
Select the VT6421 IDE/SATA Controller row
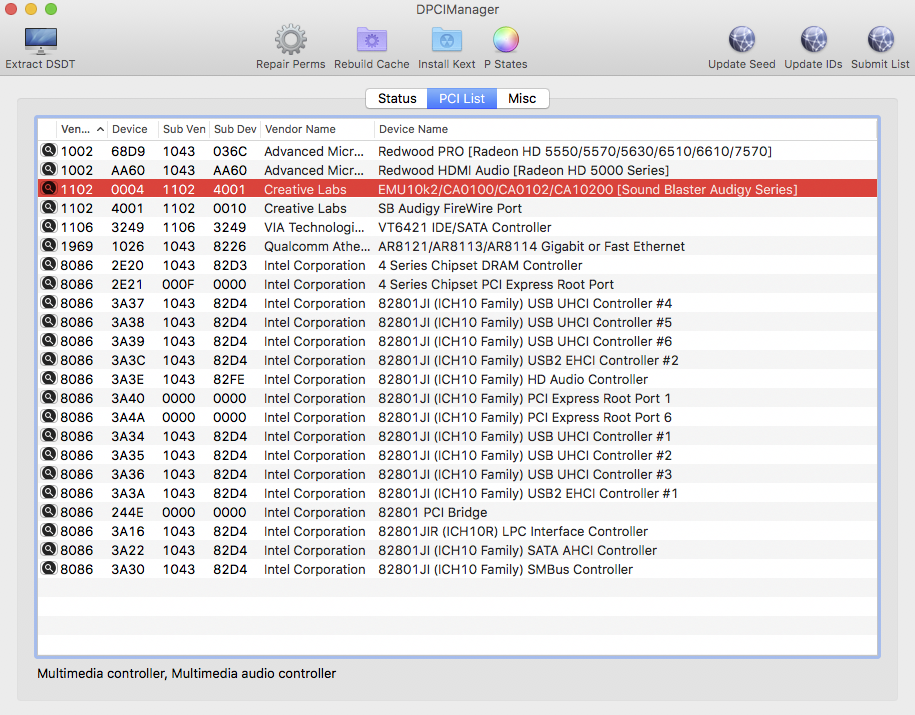click(x=458, y=227)
